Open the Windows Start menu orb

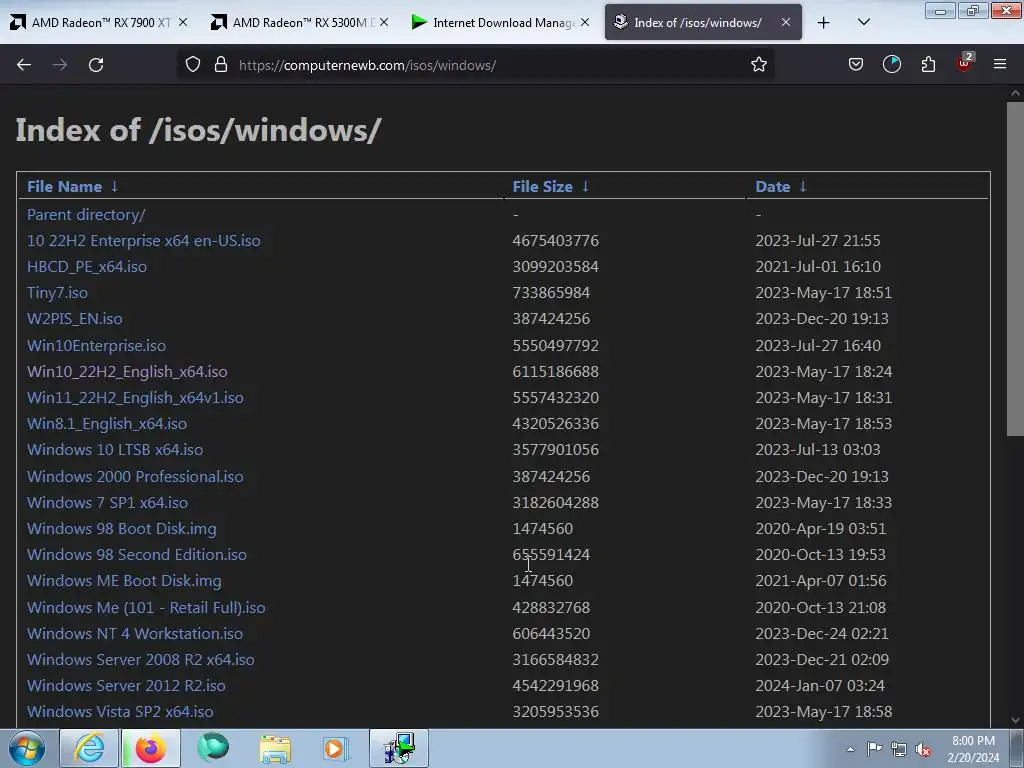[x=27, y=748]
